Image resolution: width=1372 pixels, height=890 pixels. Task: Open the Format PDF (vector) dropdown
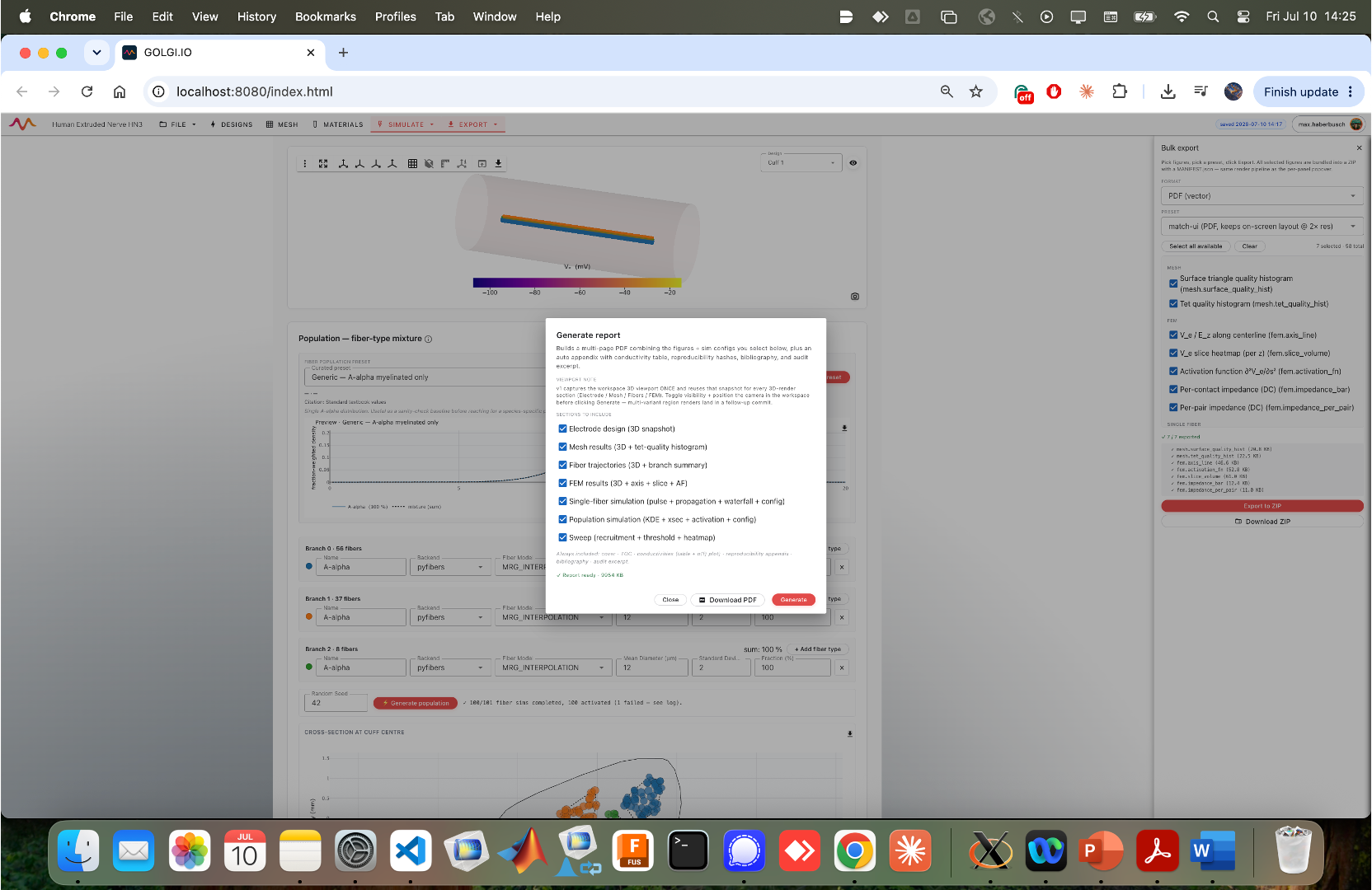point(1262,196)
